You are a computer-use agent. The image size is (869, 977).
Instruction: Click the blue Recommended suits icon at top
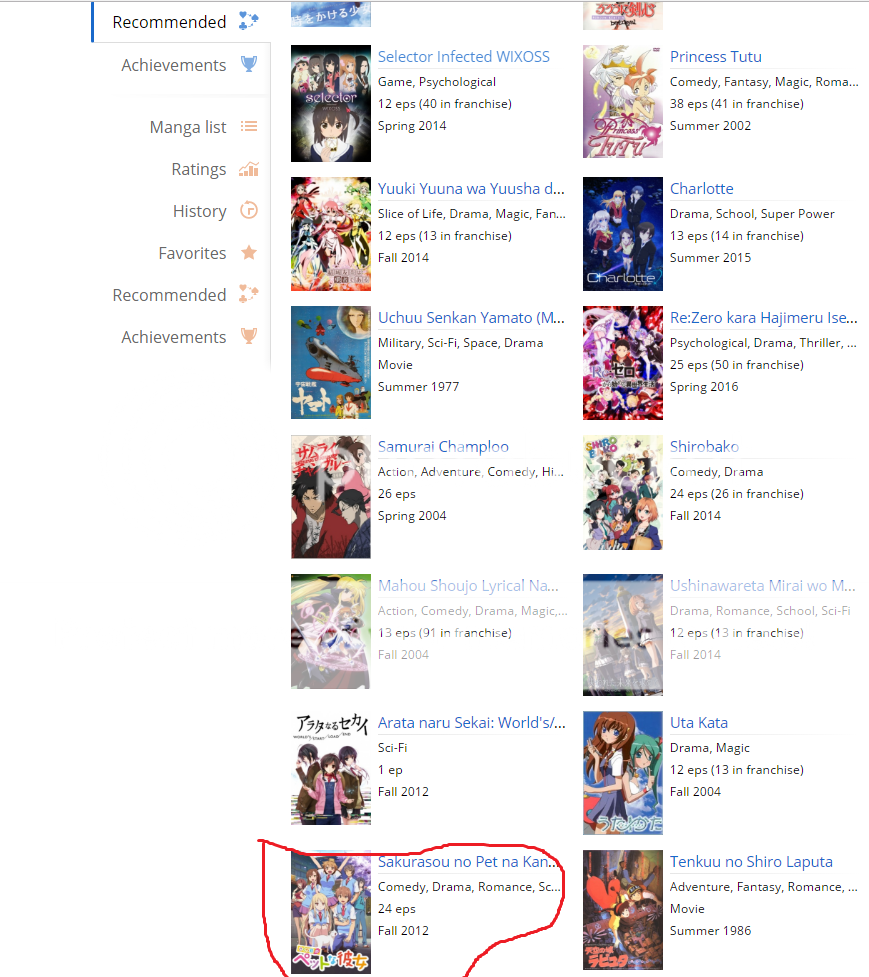249,21
